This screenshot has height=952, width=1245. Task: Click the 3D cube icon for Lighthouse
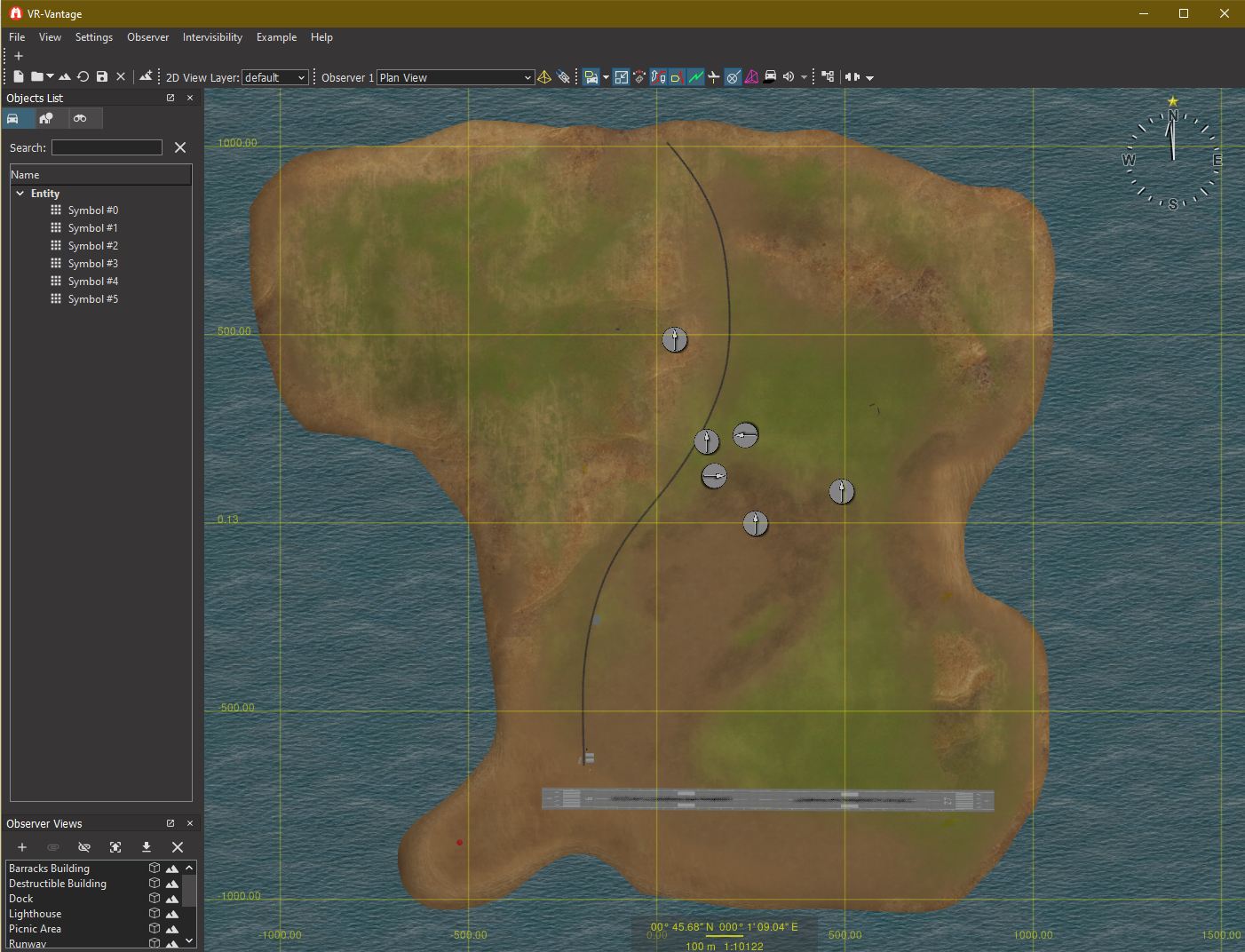tap(155, 913)
